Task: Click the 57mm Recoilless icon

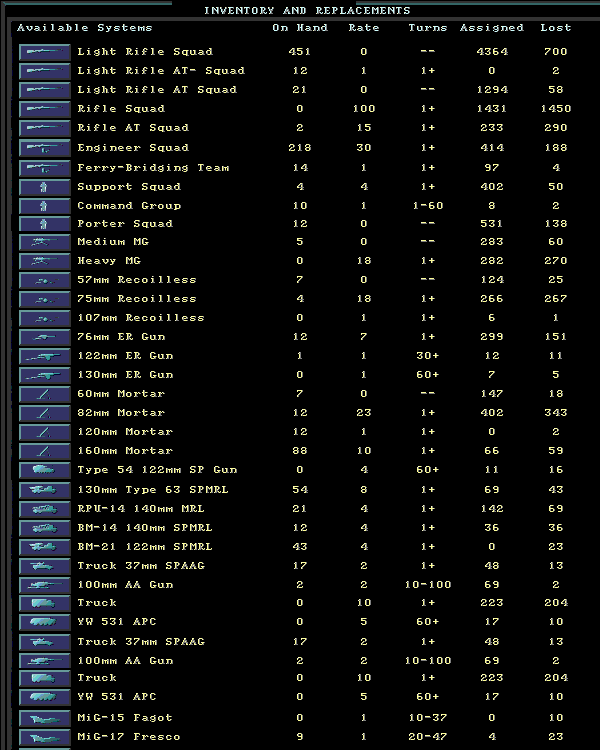Action: click(x=45, y=280)
